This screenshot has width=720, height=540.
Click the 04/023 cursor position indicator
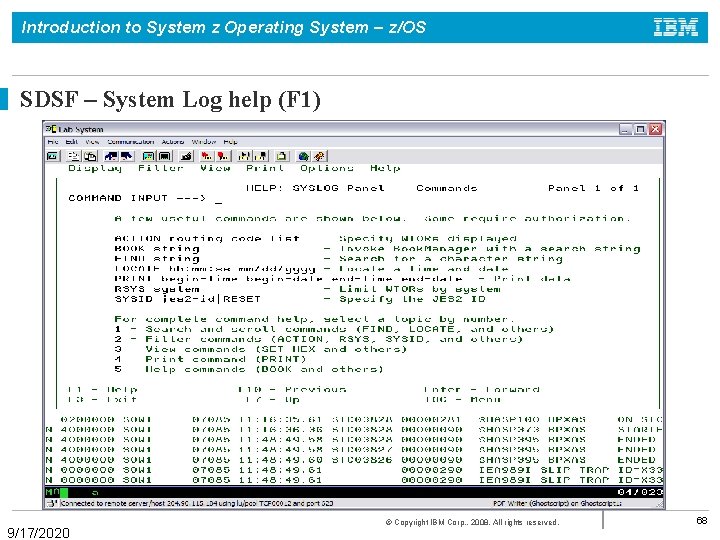(640, 492)
